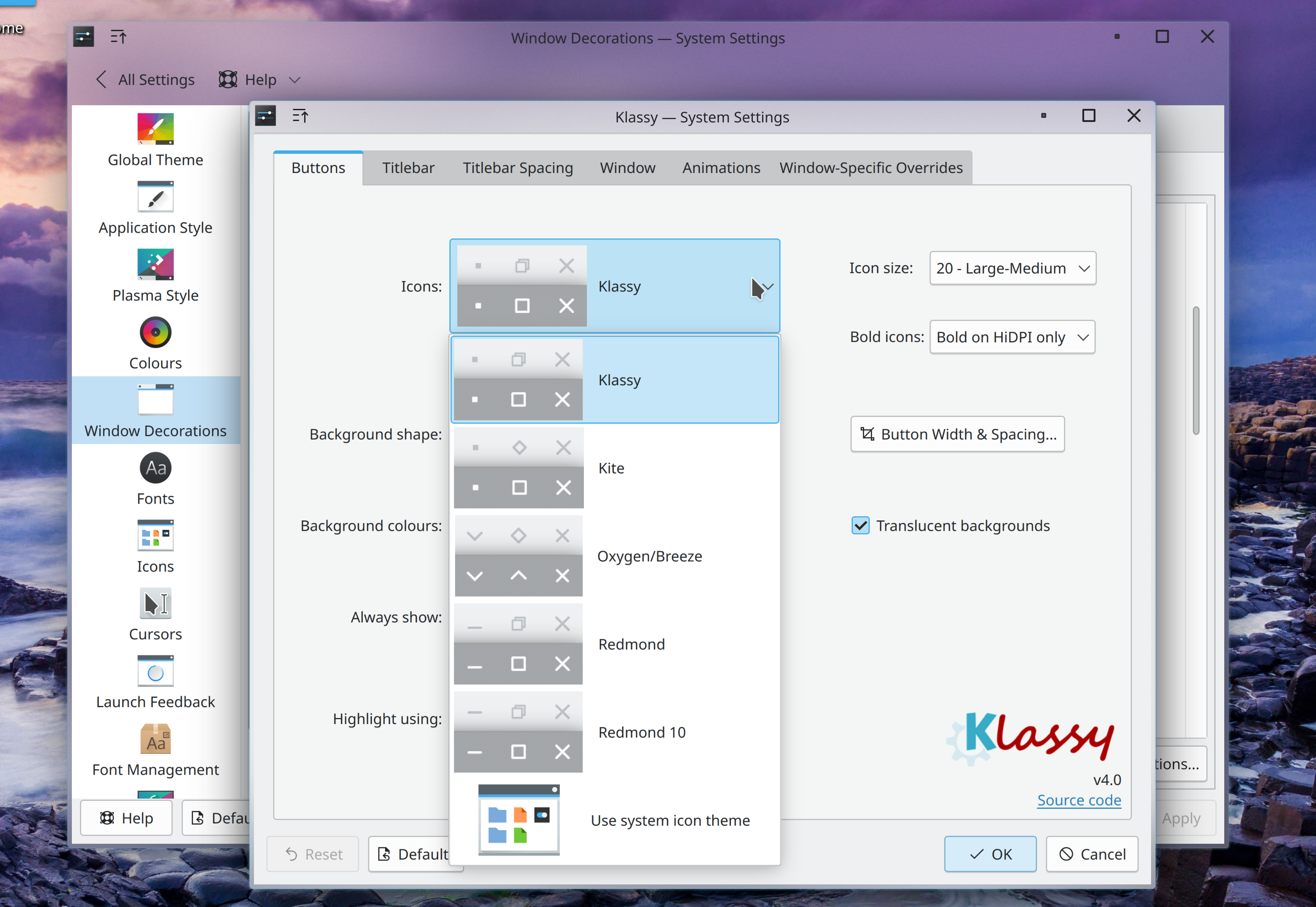Click Window Decorations window app menu icon

tap(84, 37)
